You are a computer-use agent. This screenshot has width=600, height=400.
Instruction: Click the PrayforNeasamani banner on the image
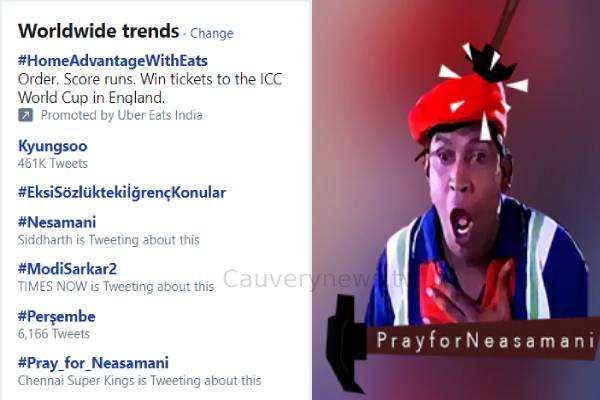coord(483,340)
